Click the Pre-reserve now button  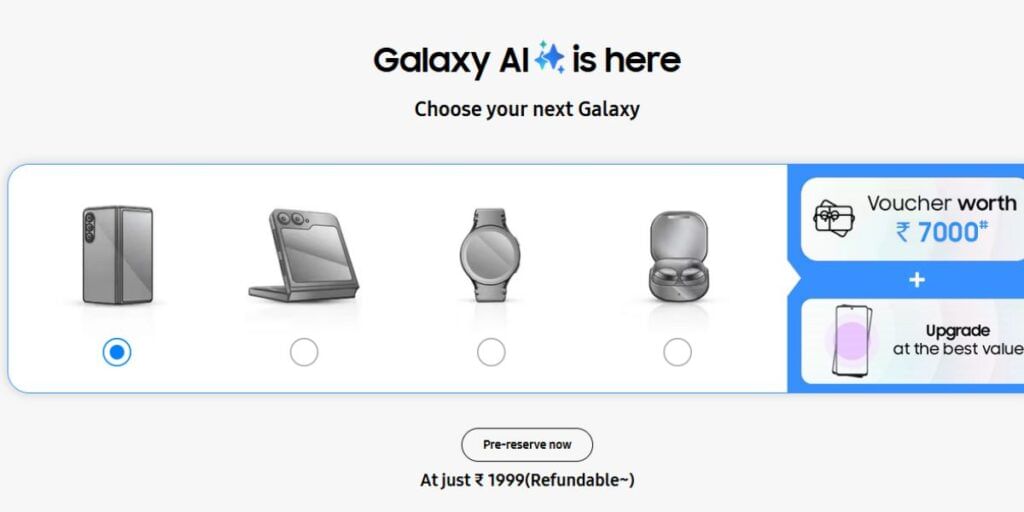click(x=527, y=445)
